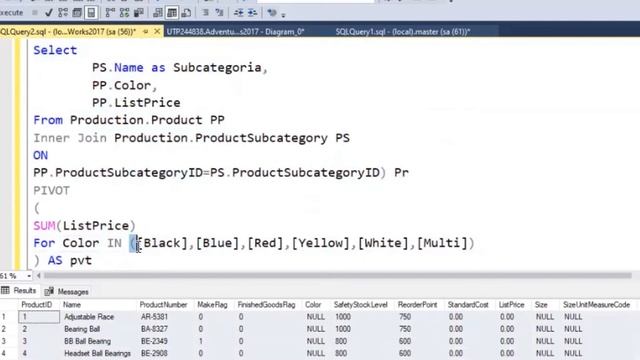Click the ListPrice column header

[x=511, y=305]
